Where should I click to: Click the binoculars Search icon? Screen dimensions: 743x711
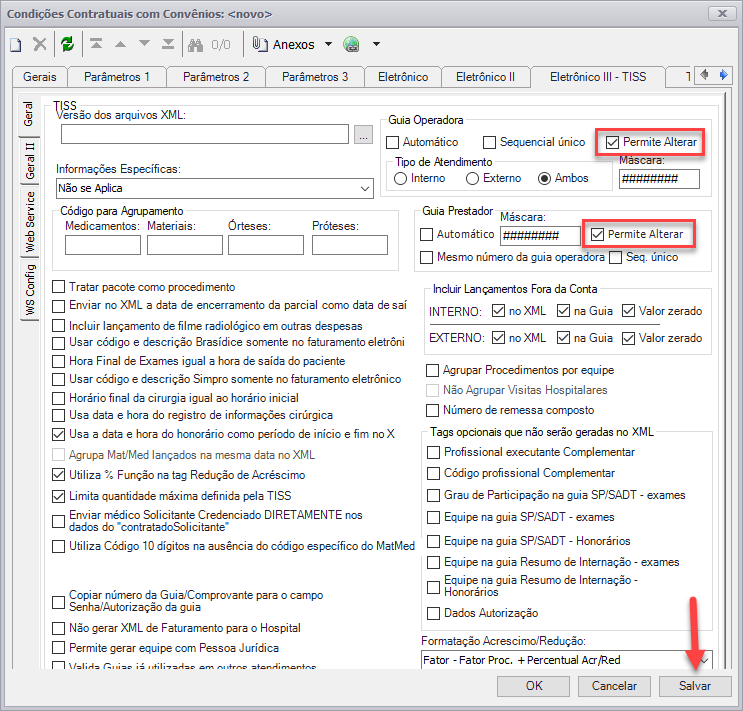(195, 45)
